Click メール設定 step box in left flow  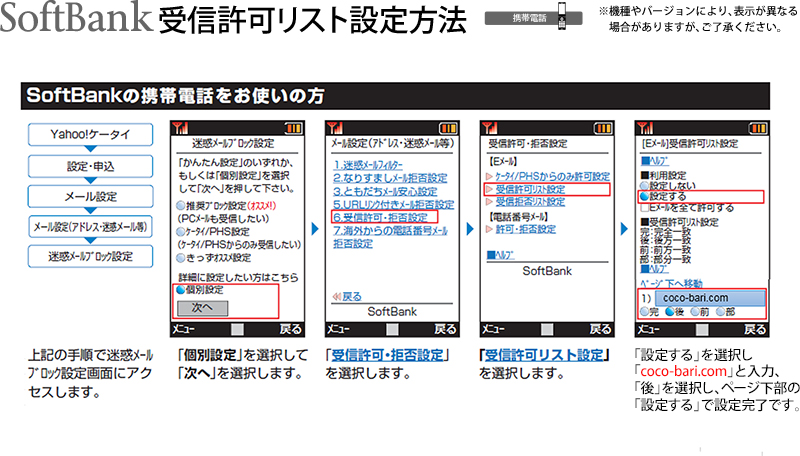[90, 196]
